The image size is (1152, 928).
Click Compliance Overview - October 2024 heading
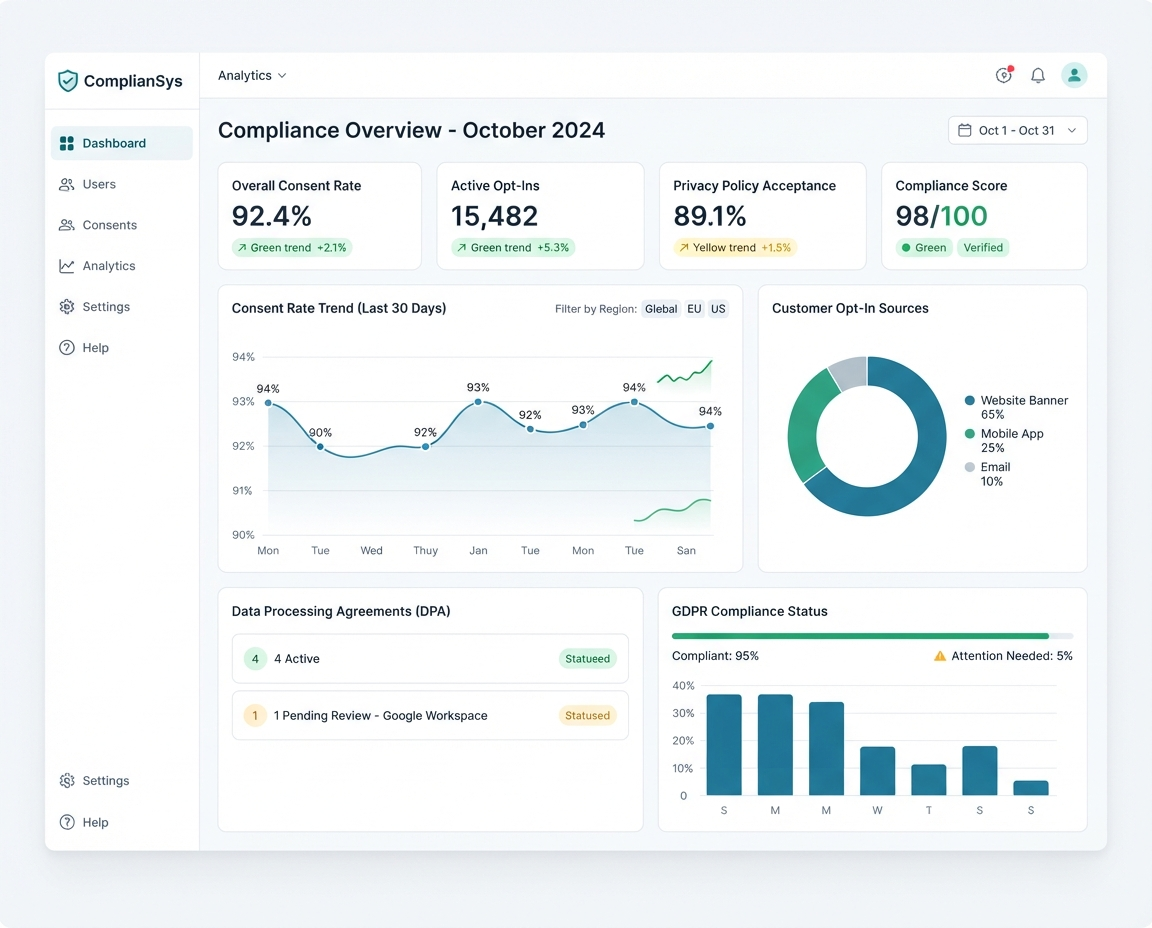[411, 130]
